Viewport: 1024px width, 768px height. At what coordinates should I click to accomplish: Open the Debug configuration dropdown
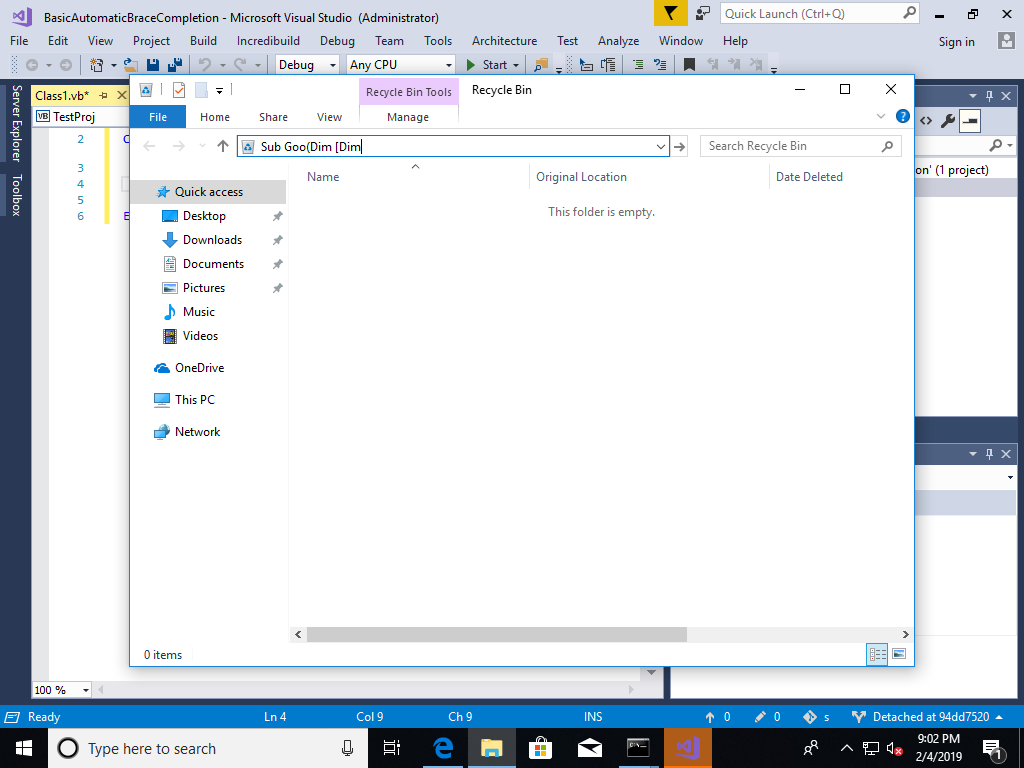(x=332, y=65)
